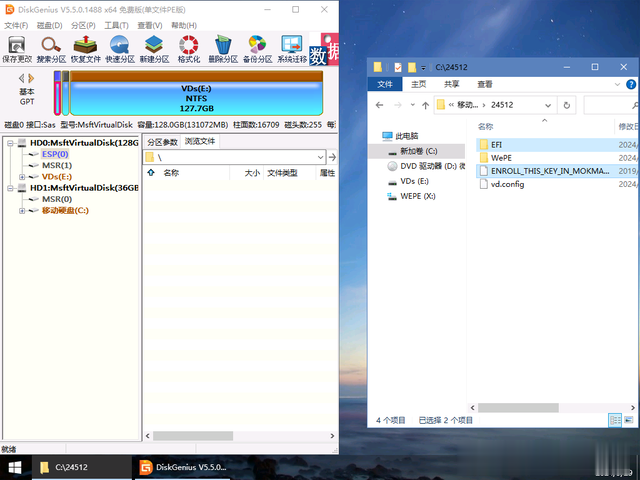
Task: Open the Explorer 查看 ribbon tab
Action: (484, 84)
